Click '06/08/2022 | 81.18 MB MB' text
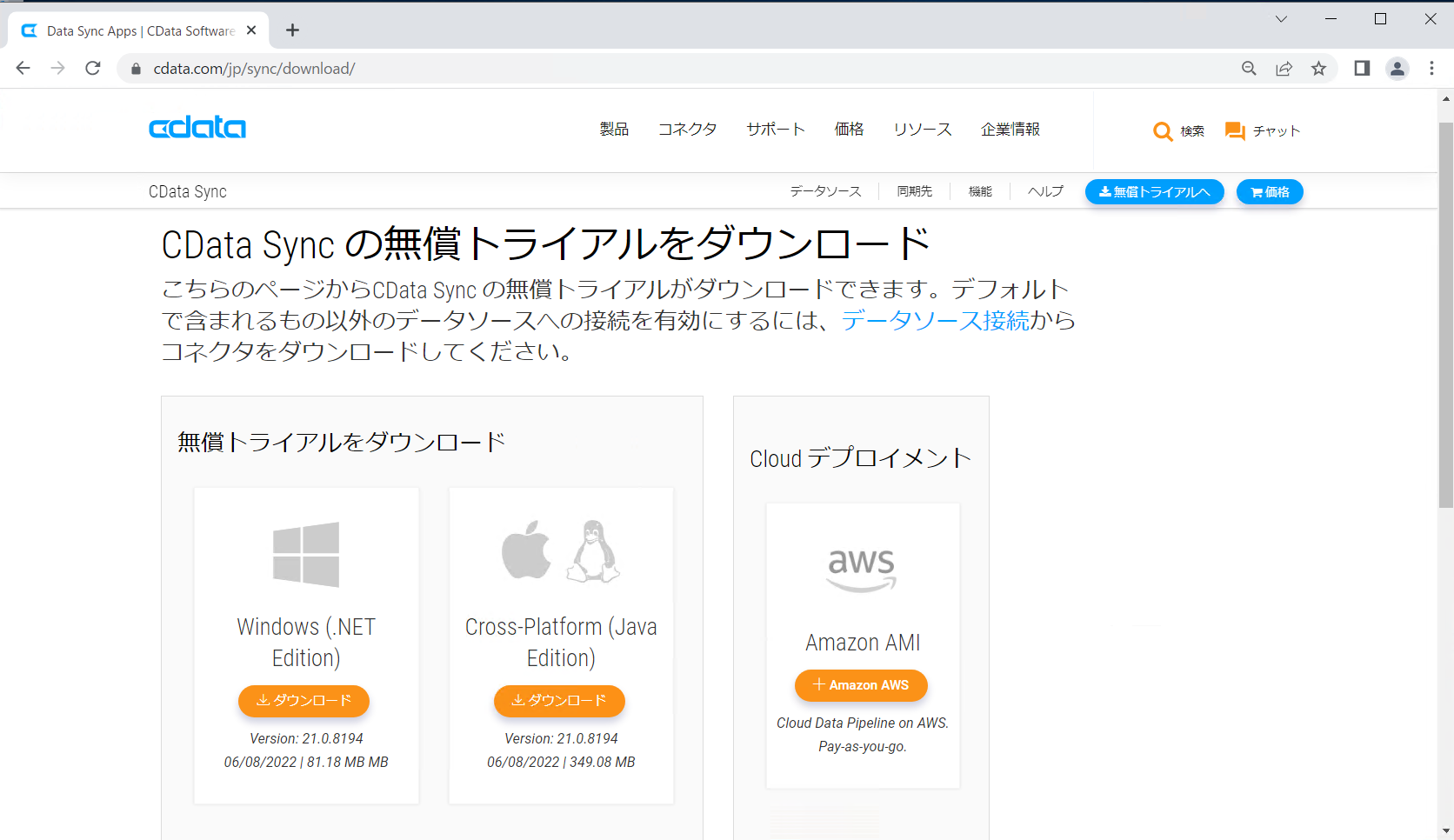The image size is (1454, 840). (306, 762)
